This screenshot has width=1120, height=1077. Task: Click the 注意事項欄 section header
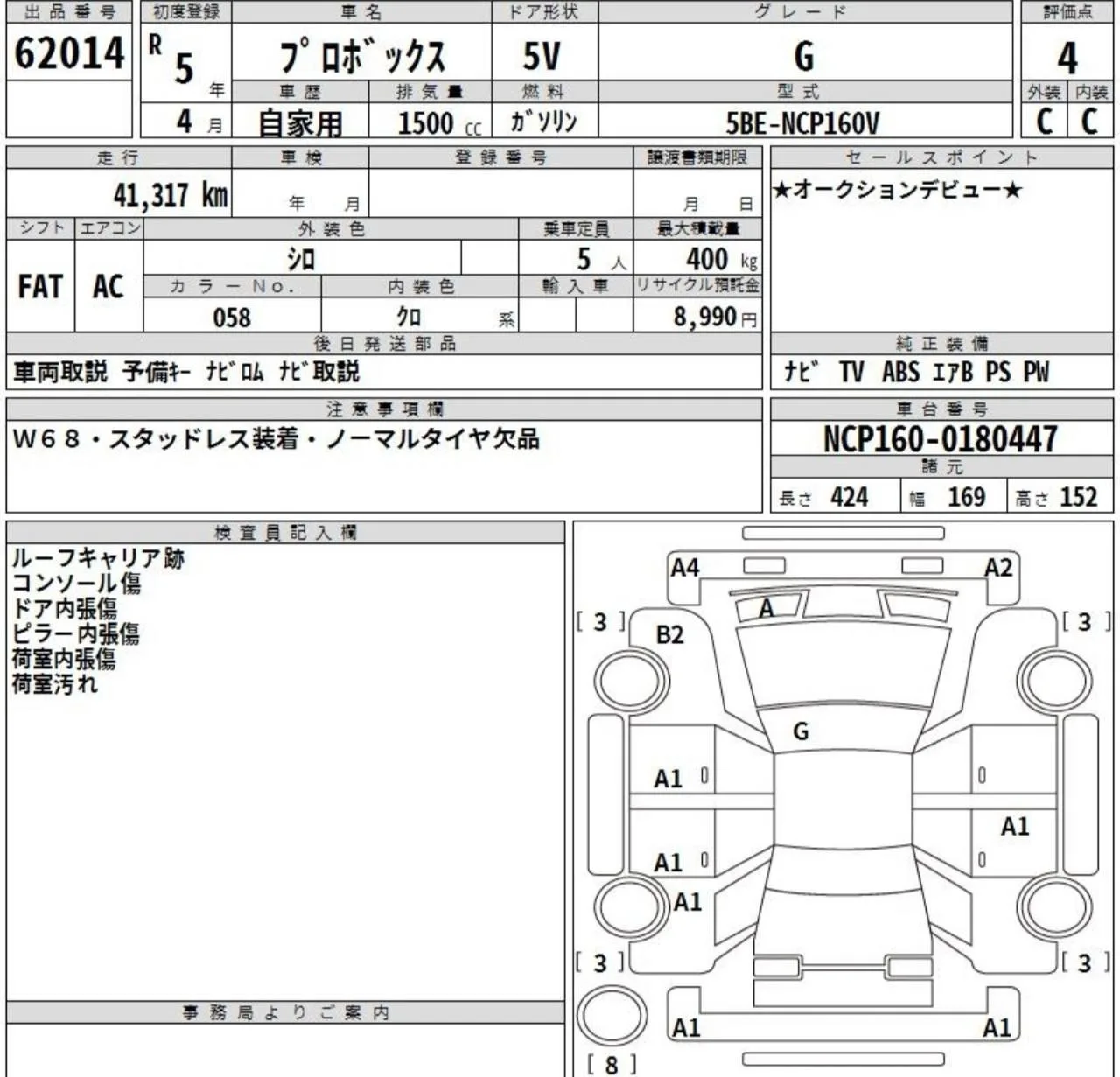(x=385, y=409)
